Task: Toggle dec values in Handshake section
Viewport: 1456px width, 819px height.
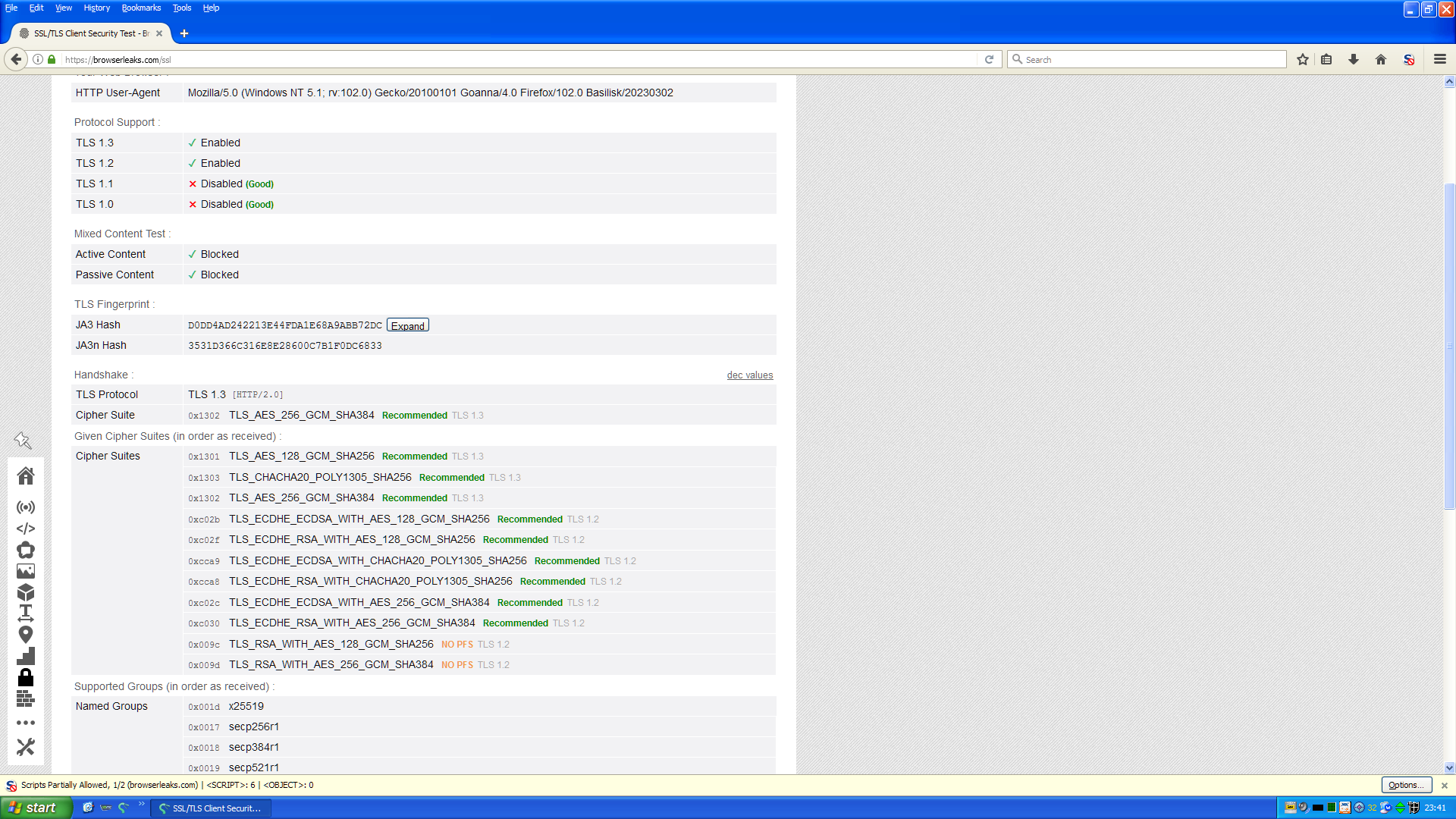Action: (749, 375)
